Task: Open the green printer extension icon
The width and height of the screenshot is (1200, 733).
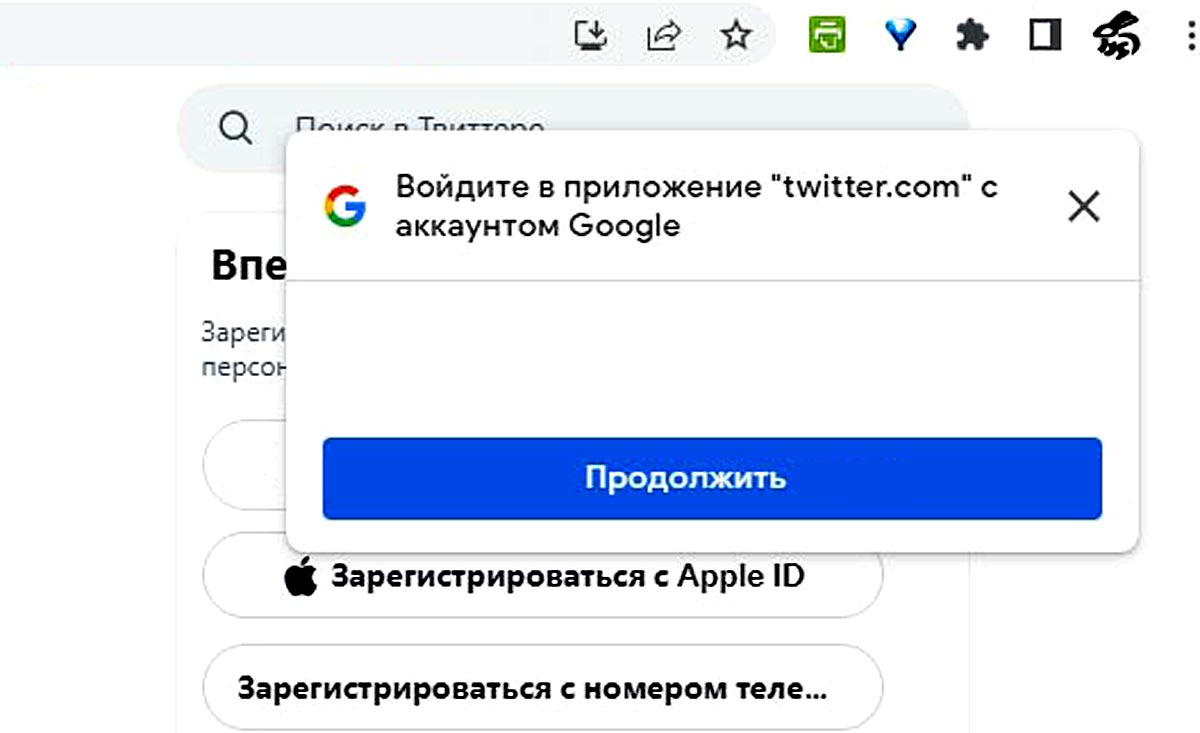Action: click(827, 36)
